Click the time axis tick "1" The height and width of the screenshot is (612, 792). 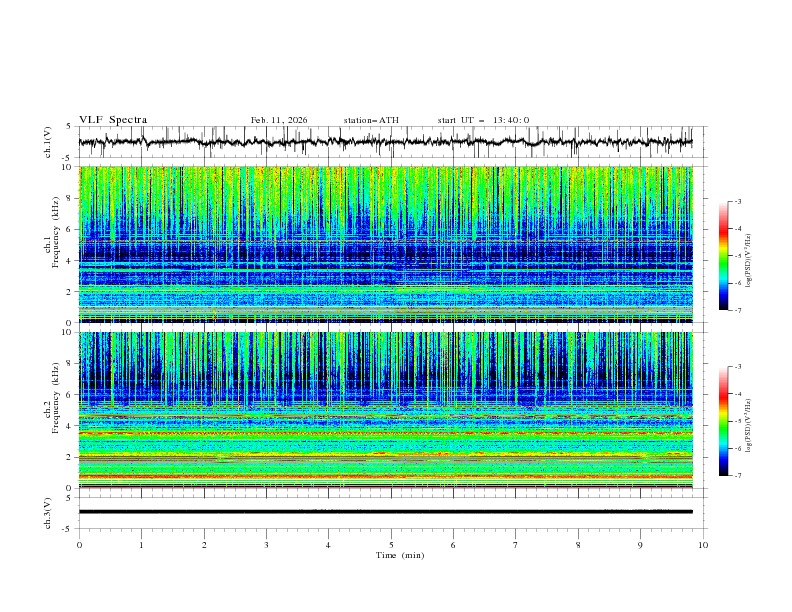[141, 545]
